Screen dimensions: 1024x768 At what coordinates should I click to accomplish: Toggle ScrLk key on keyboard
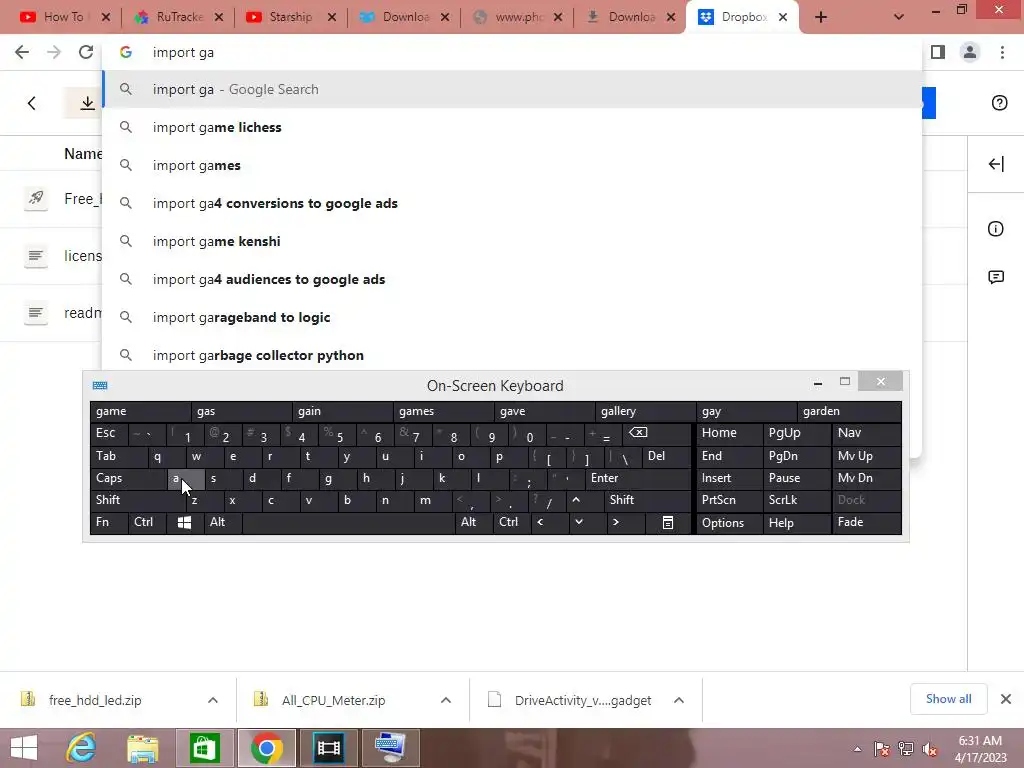[x=797, y=500]
